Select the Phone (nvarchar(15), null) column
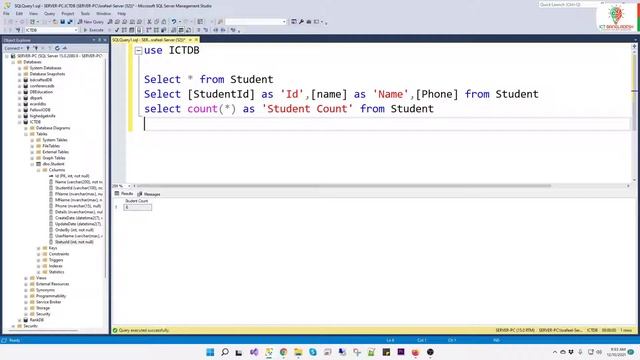Viewport: 640px width, 360px height. 78,206
